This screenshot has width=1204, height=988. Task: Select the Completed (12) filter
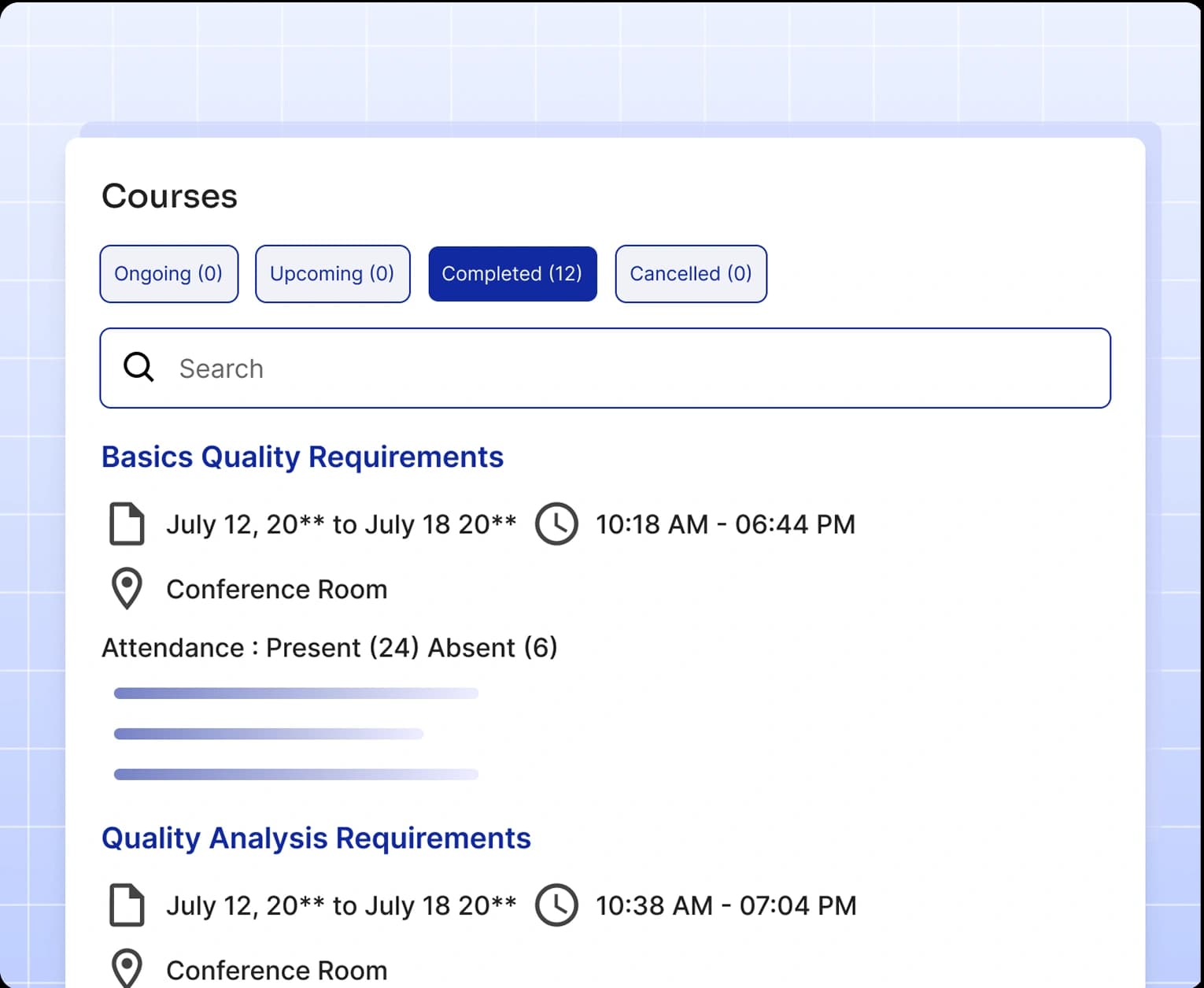tap(512, 274)
